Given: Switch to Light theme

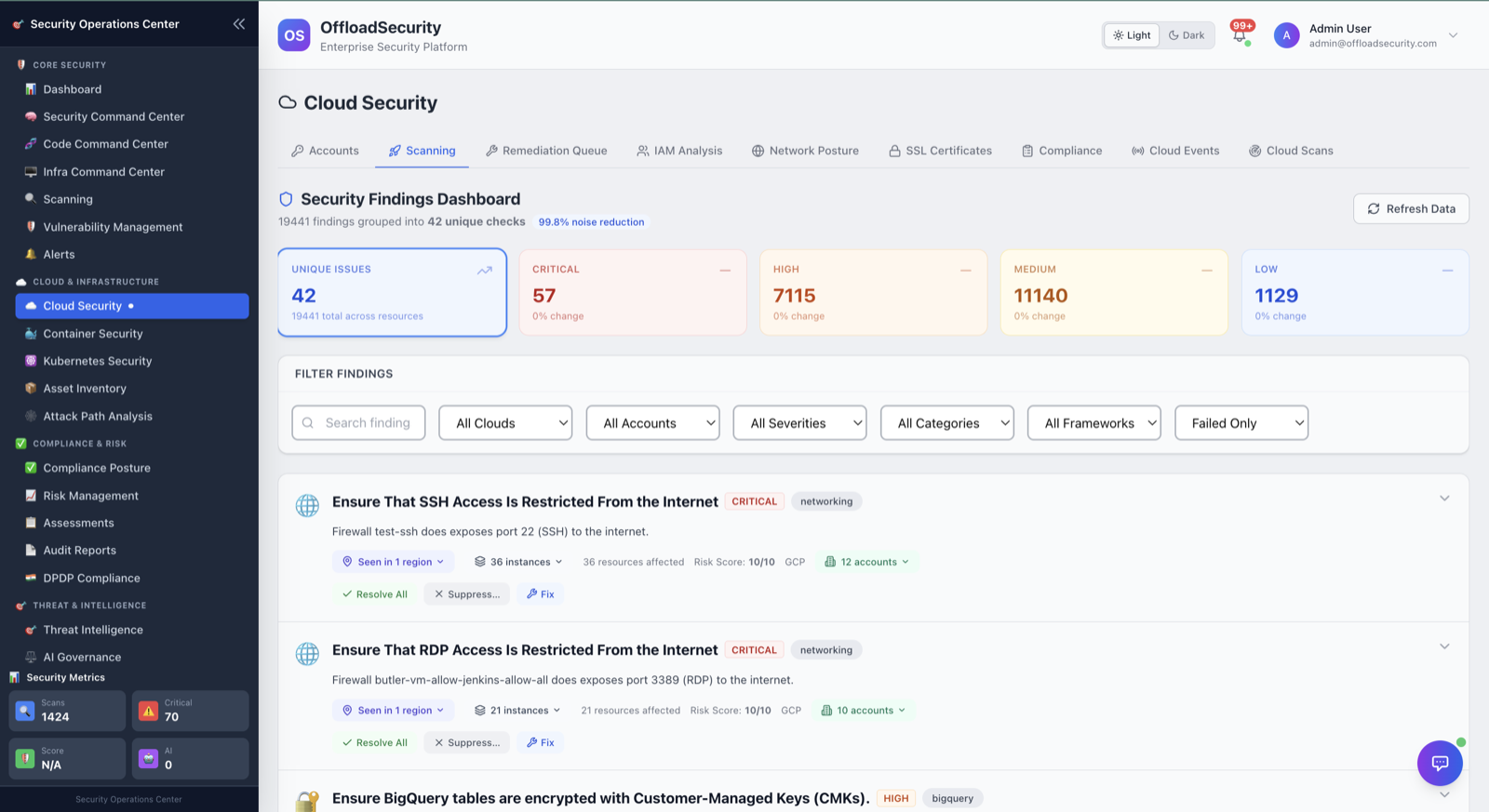Looking at the screenshot, I should click(x=1132, y=35).
